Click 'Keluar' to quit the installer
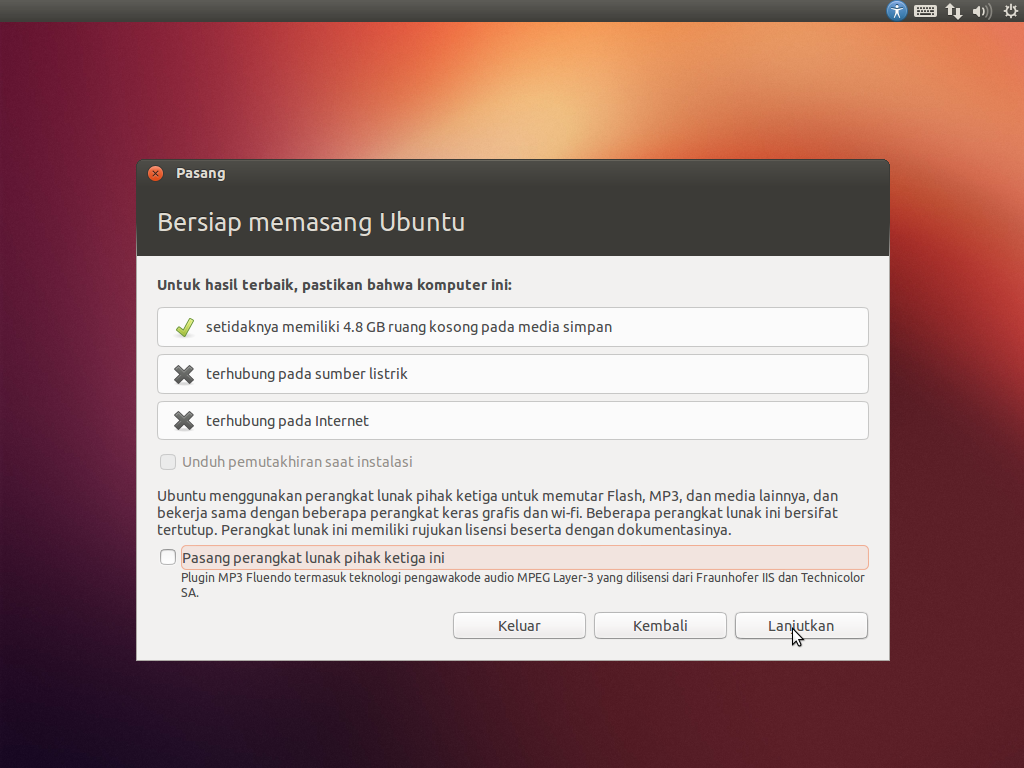This screenshot has height=768, width=1024. (519, 625)
